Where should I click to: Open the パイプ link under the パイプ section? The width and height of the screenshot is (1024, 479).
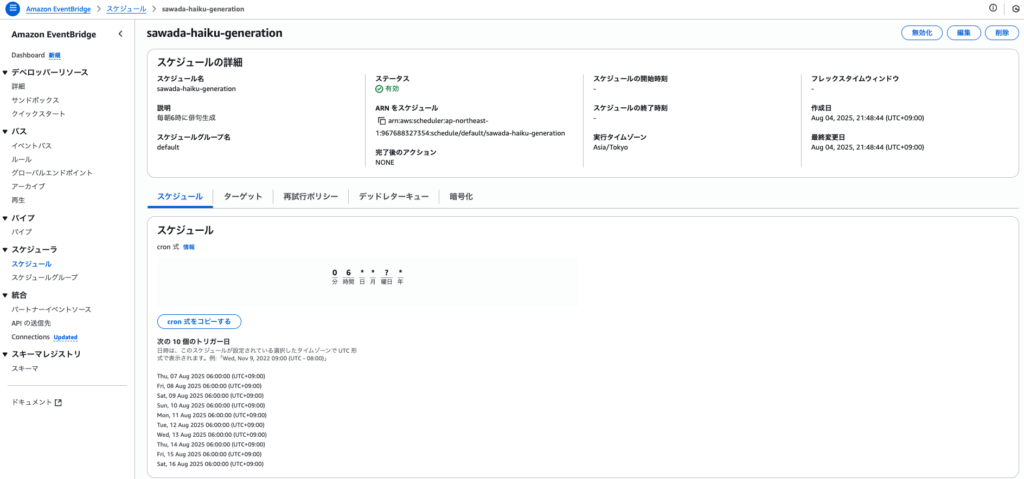click(x=22, y=232)
